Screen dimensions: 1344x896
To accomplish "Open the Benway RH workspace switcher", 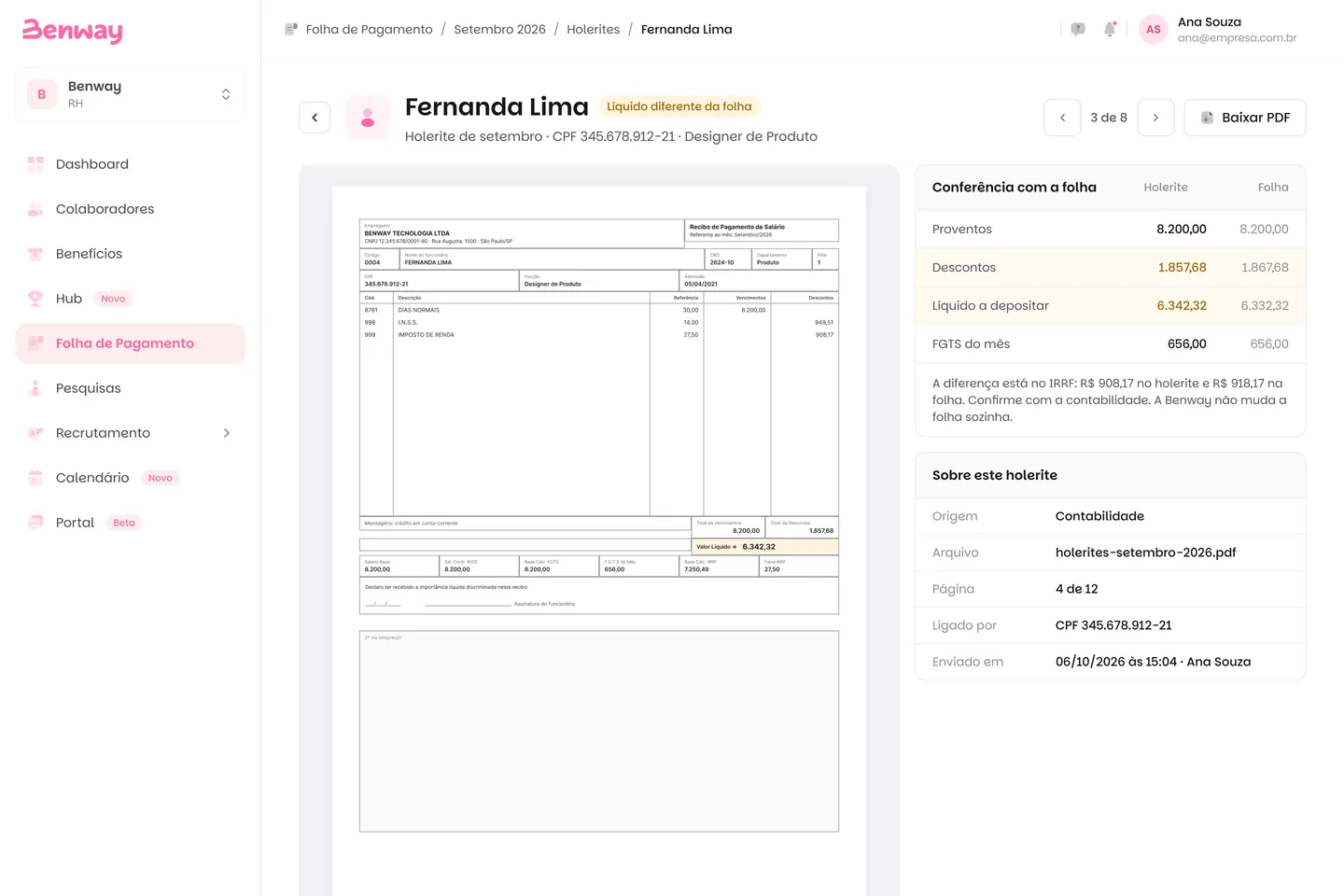I will pos(130,94).
